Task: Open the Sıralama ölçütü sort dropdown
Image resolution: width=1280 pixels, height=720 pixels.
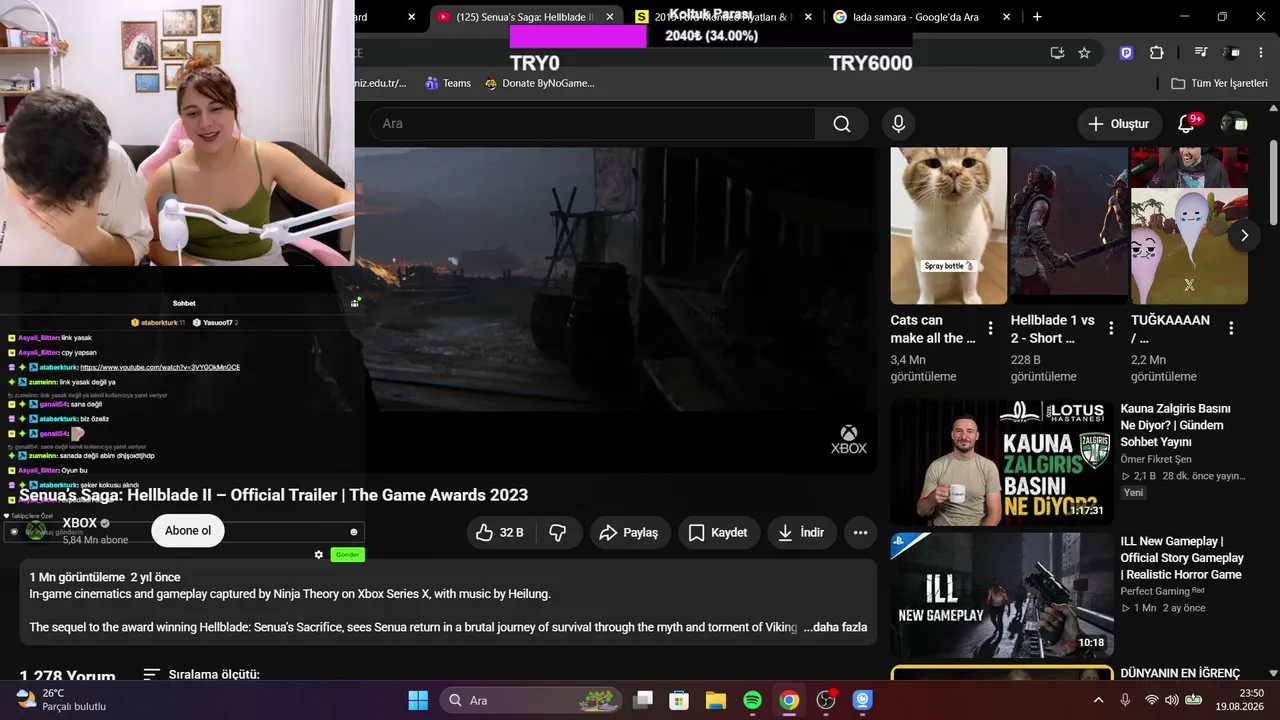Action: tap(202, 675)
